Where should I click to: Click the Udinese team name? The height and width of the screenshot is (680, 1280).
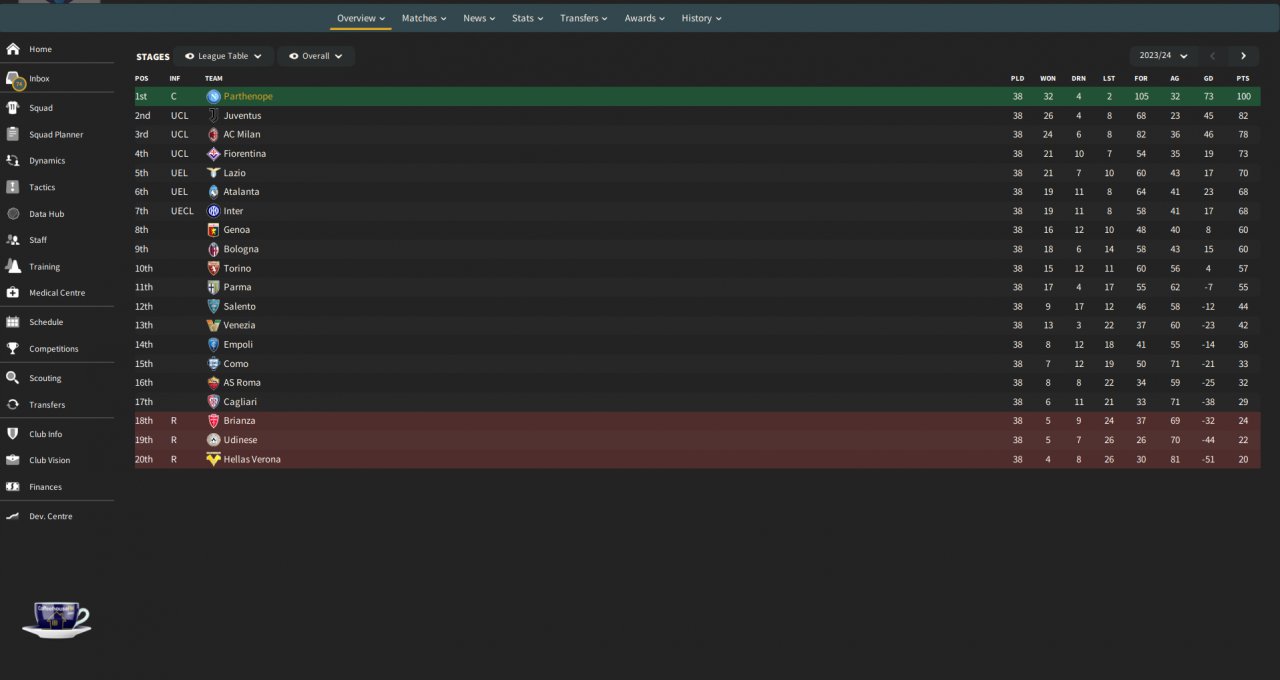click(x=241, y=440)
